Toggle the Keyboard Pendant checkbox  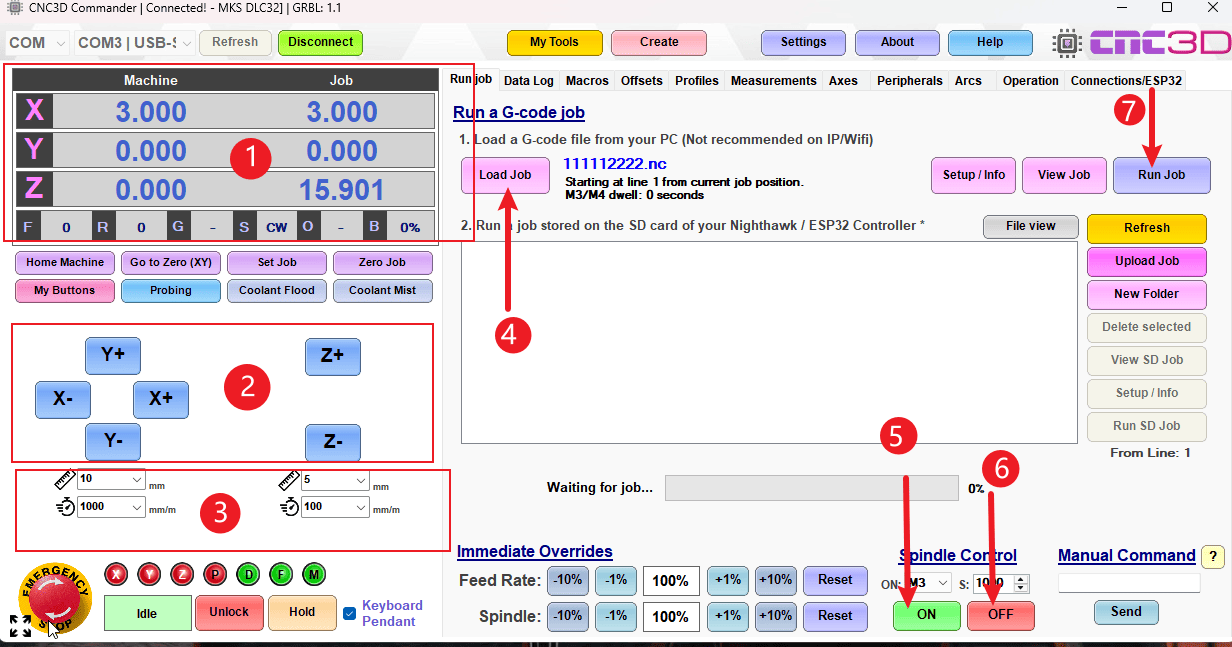point(349,613)
